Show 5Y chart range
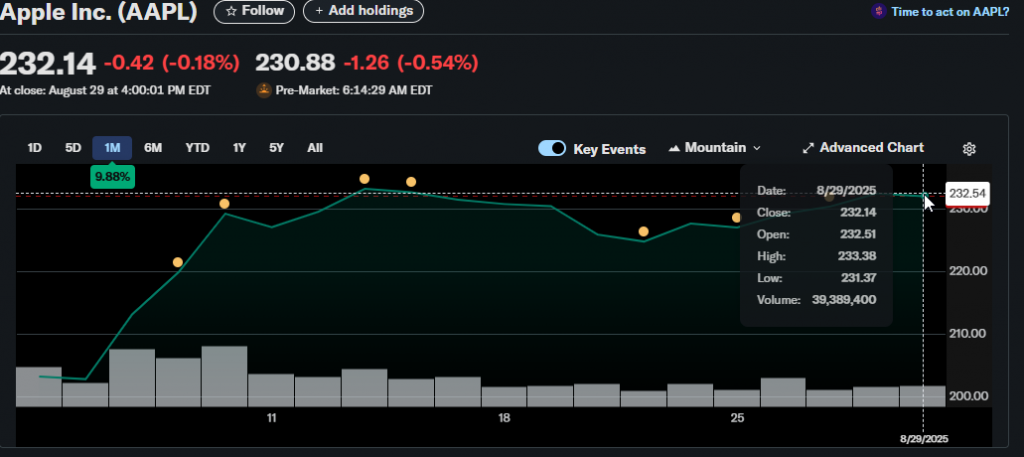 pyautogui.click(x=277, y=148)
